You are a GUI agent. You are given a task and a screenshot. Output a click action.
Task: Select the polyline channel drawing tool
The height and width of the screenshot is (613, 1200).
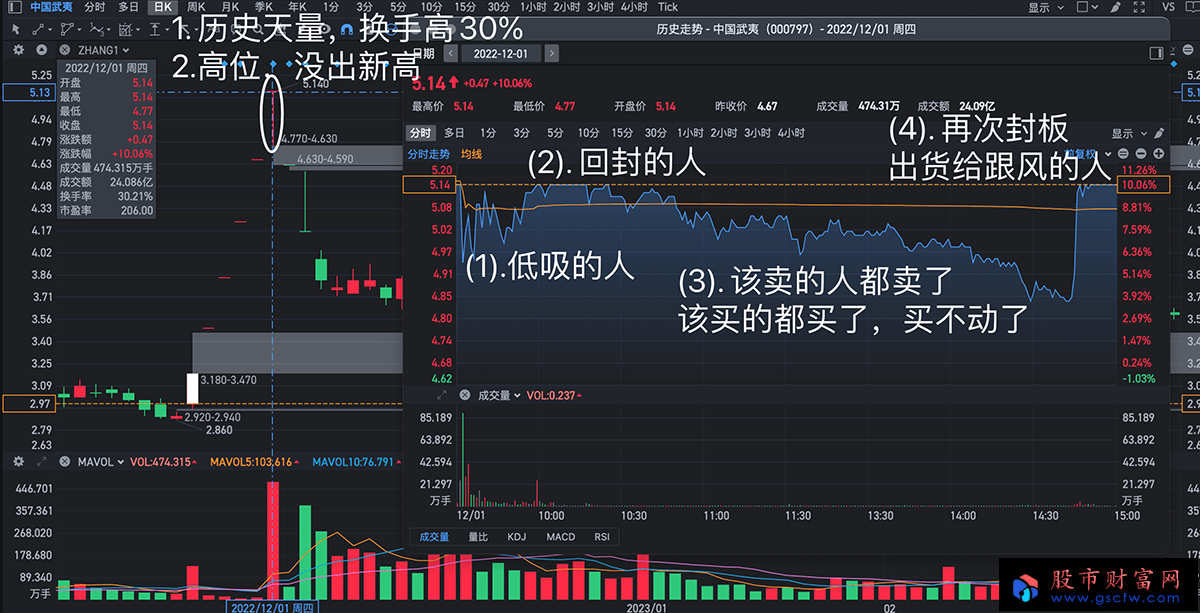[x=66, y=30]
